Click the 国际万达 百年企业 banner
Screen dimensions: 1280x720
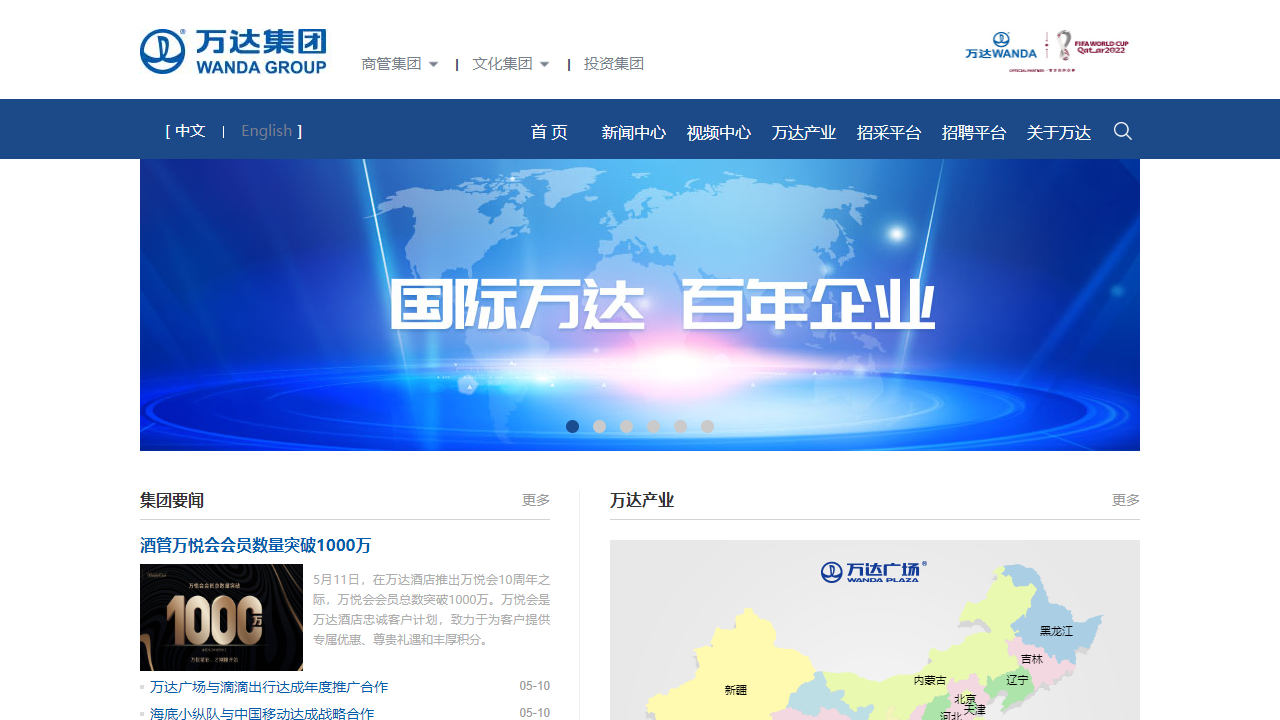pyautogui.click(x=640, y=305)
